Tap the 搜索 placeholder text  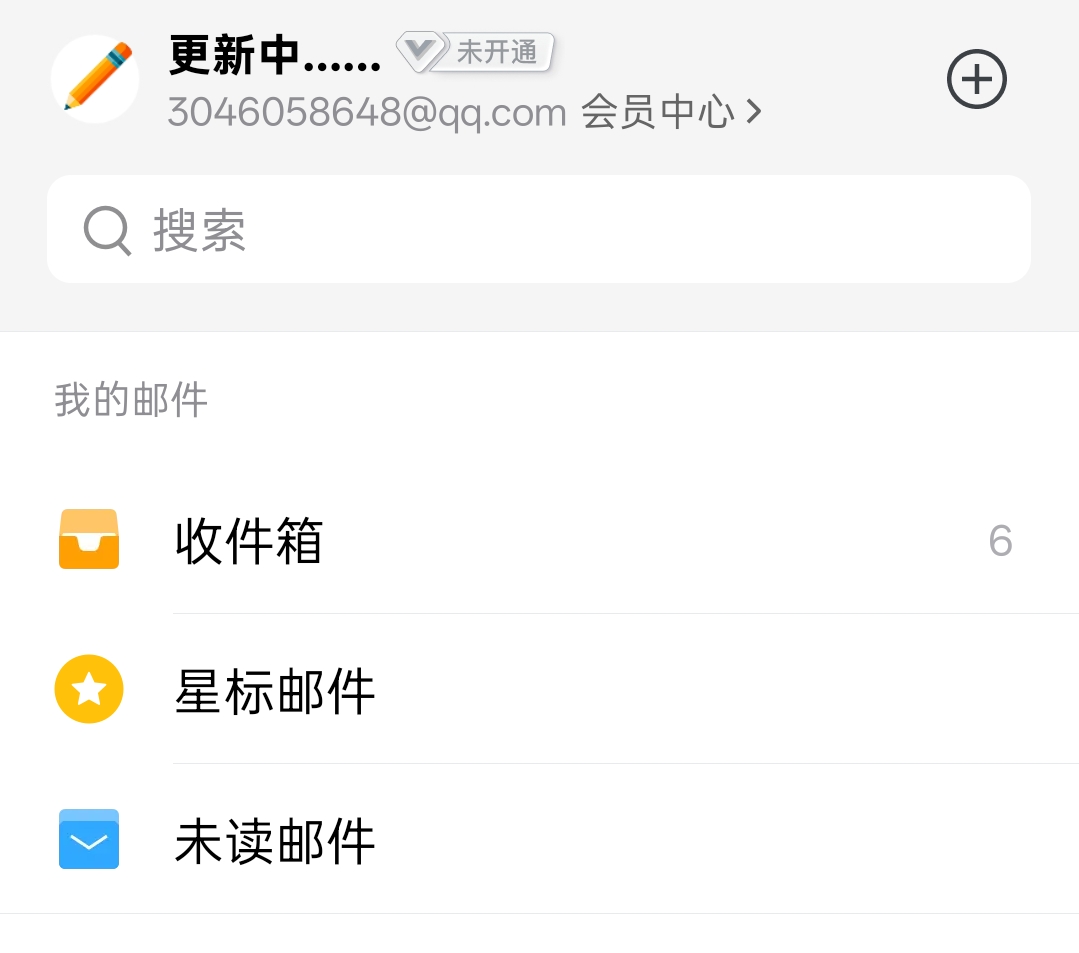199,231
